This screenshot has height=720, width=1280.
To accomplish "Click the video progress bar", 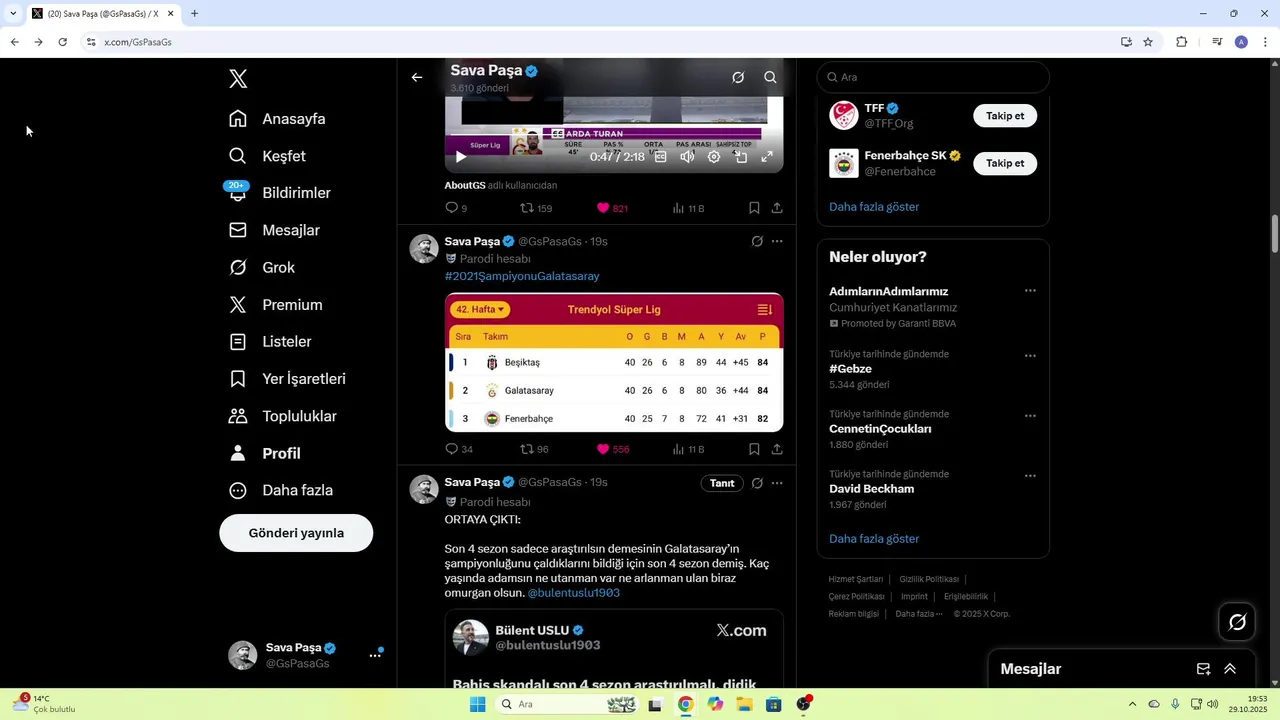I will [614, 133].
